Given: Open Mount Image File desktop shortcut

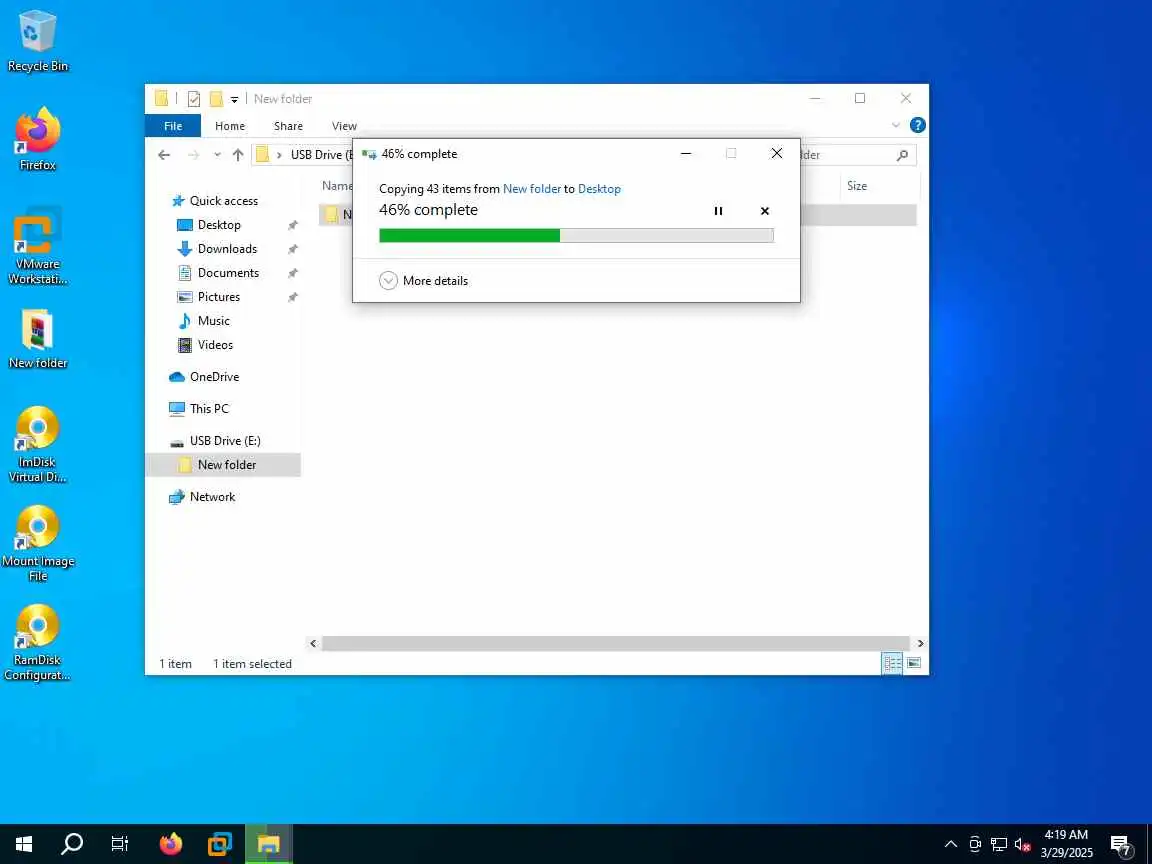Looking at the screenshot, I should click(x=37, y=544).
